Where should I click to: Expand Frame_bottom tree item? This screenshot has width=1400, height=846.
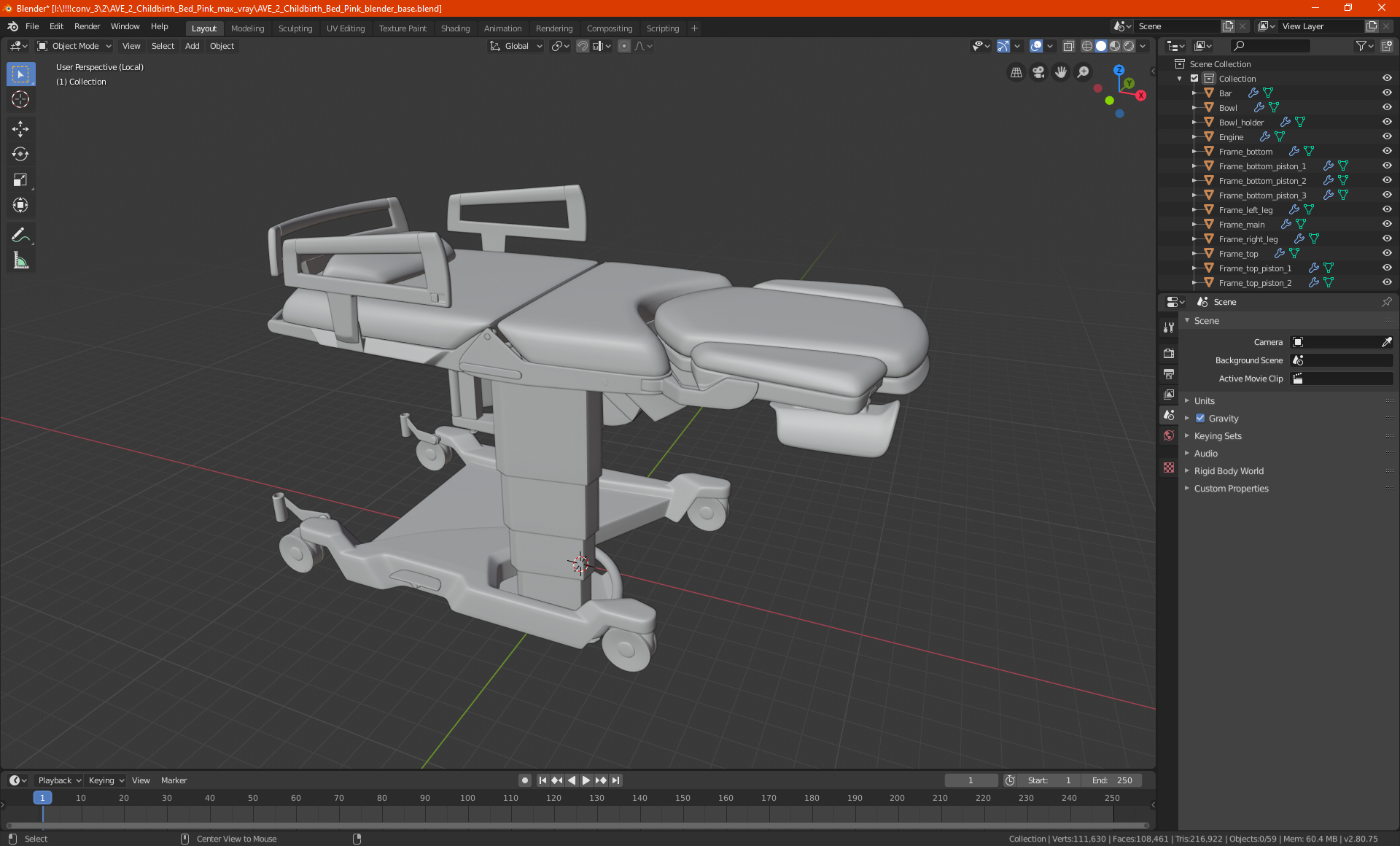point(1194,152)
